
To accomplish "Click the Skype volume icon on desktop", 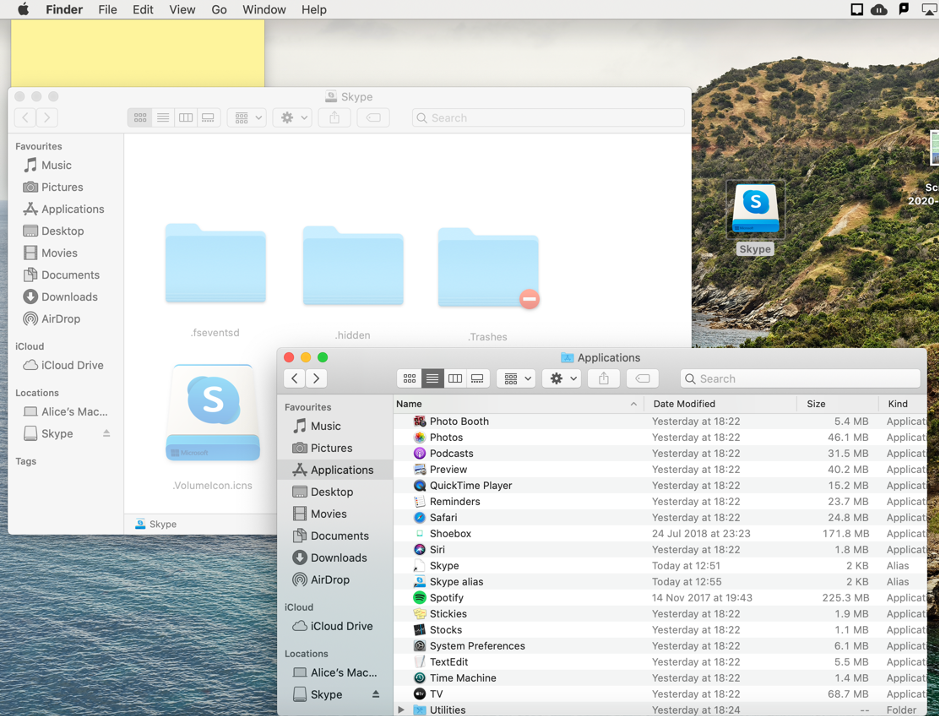I will coord(755,210).
